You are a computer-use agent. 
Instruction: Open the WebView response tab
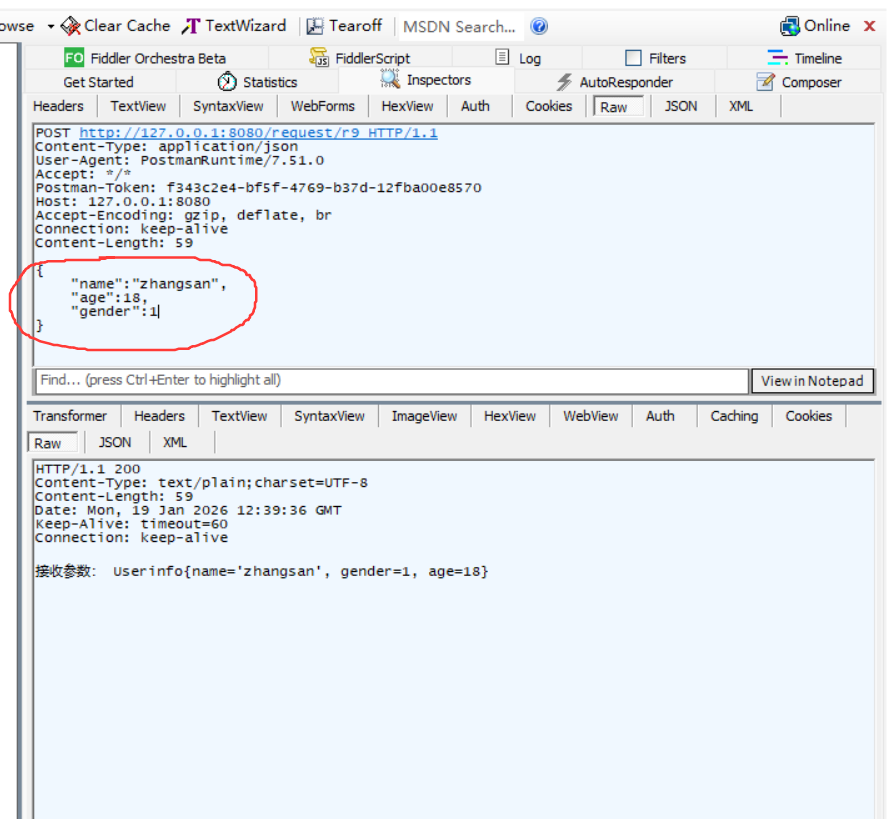click(591, 416)
